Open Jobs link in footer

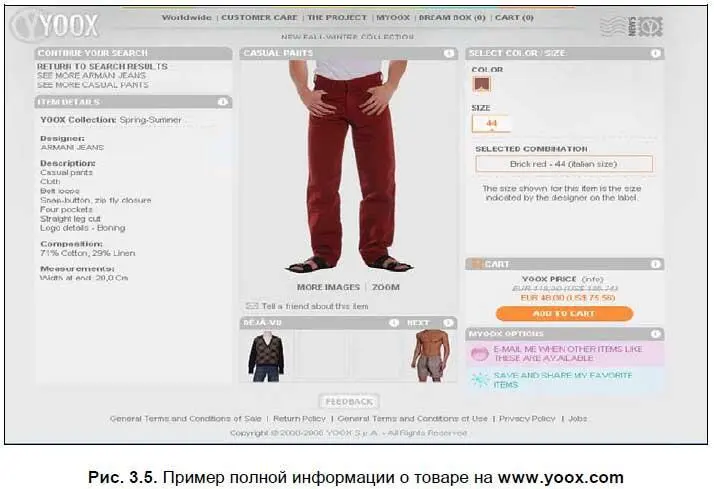click(x=578, y=418)
